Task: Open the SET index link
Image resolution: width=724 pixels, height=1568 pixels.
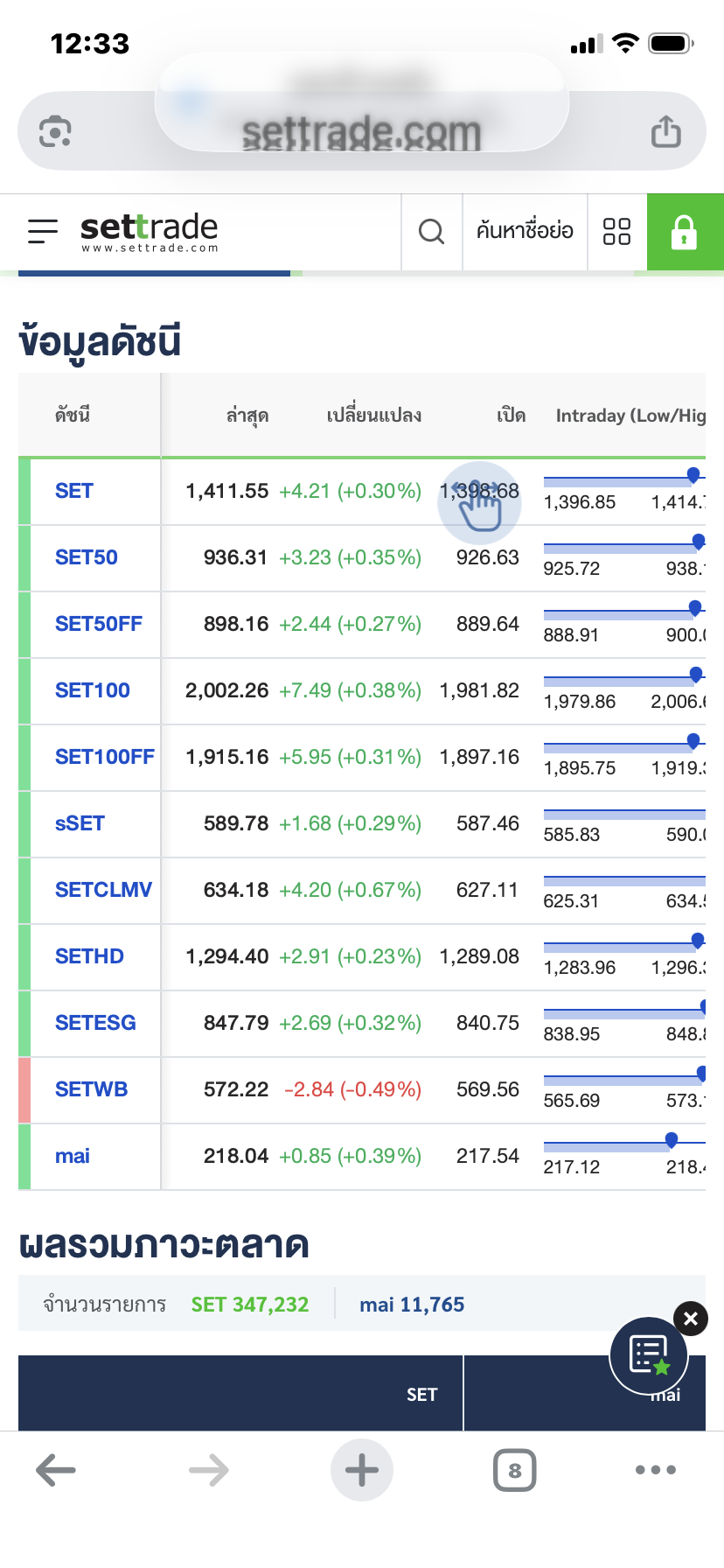Action: pos(74,492)
